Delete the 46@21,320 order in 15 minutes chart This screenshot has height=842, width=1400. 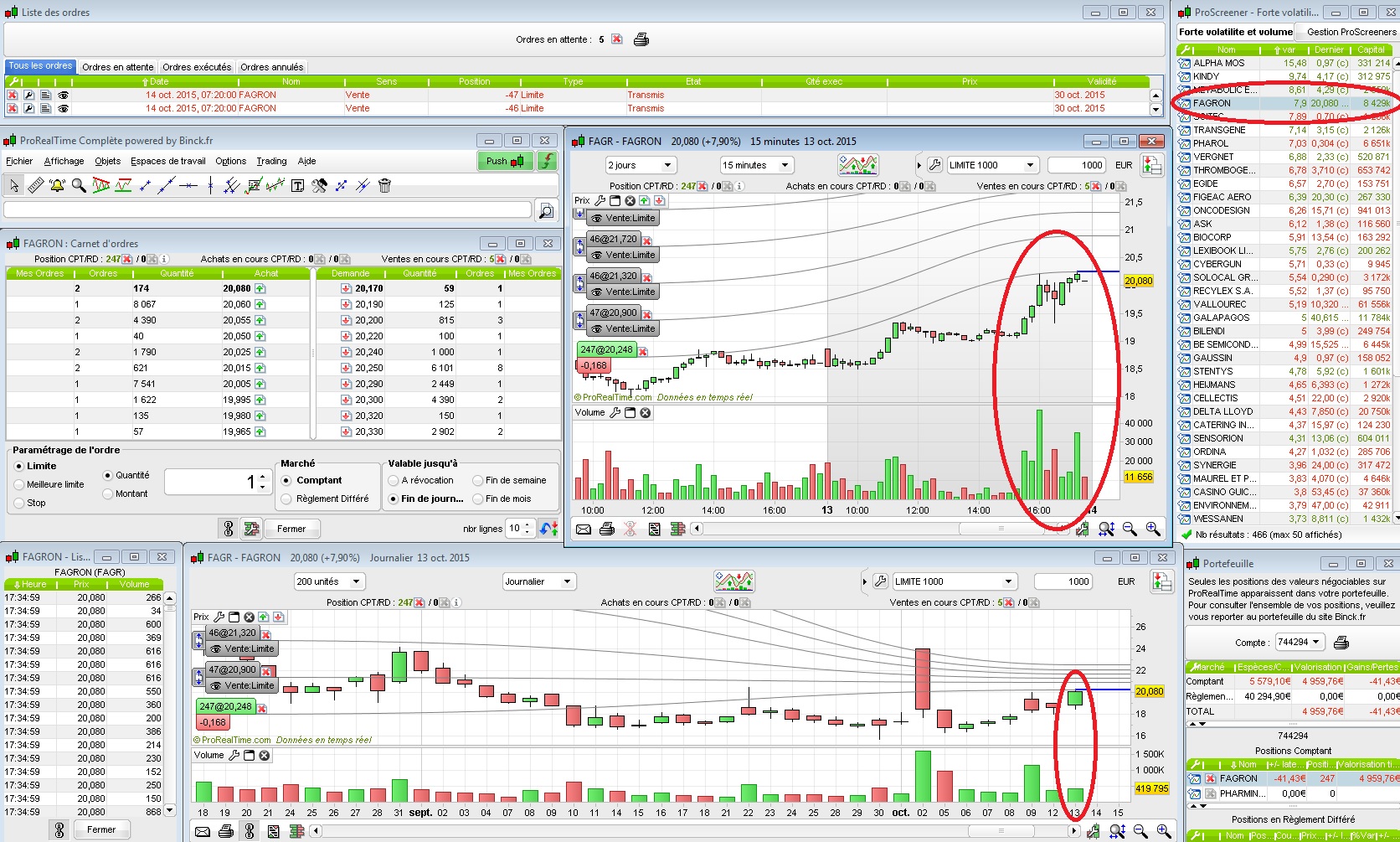[647, 277]
